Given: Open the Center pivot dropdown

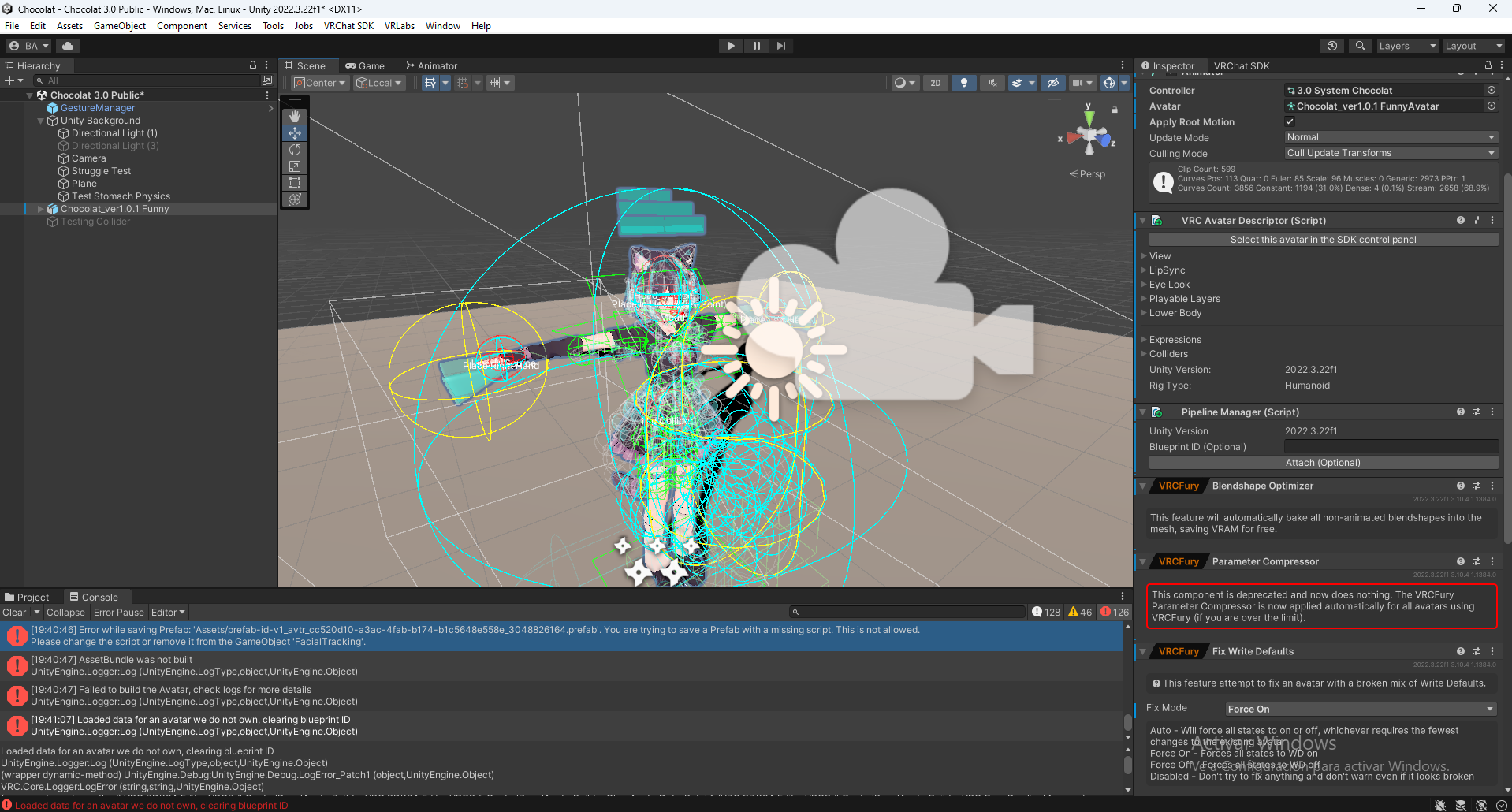Looking at the screenshot, I should pos(320,83).
